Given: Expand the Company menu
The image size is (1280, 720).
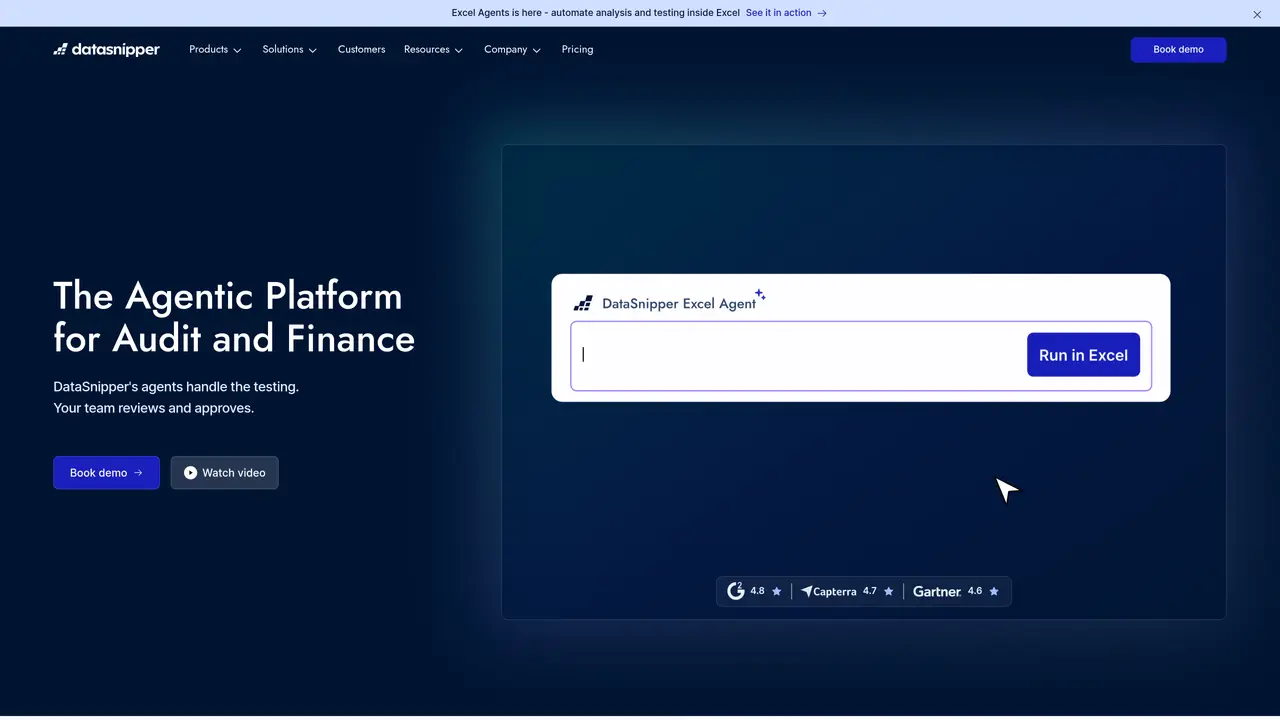Looking at the screenshot, I should (512, 49).
